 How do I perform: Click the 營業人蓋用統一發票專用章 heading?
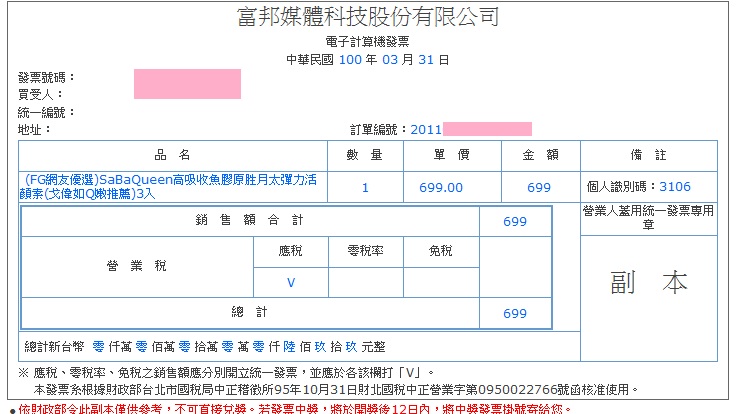point(648,217)
